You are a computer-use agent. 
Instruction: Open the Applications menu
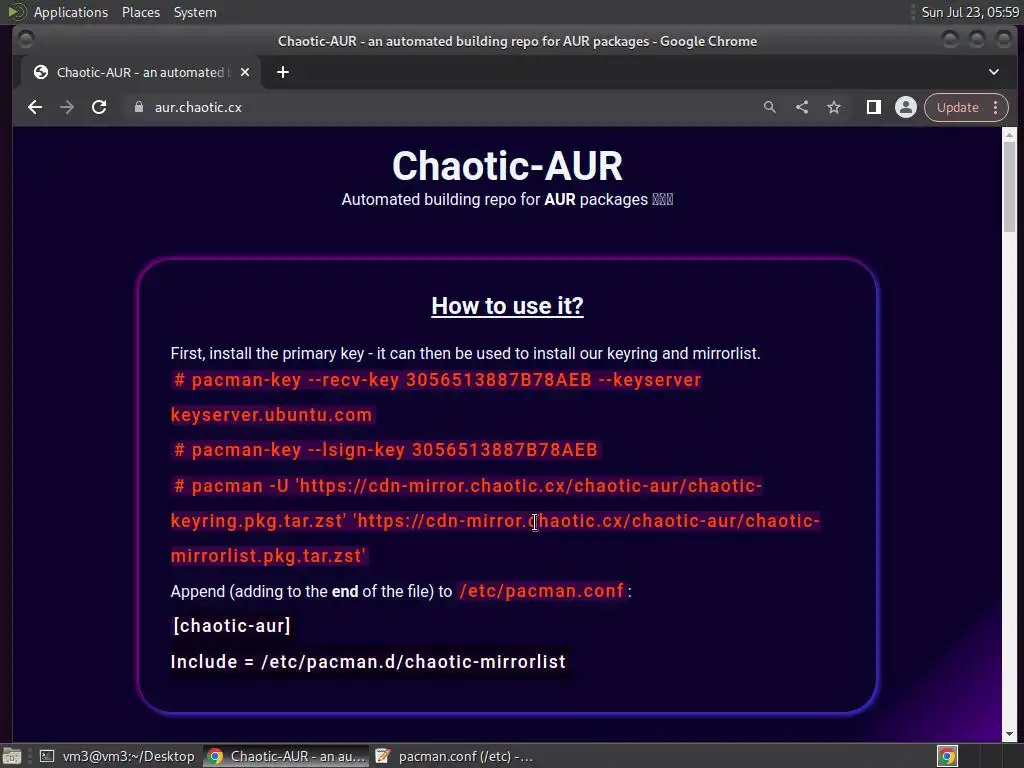point(71,12)
